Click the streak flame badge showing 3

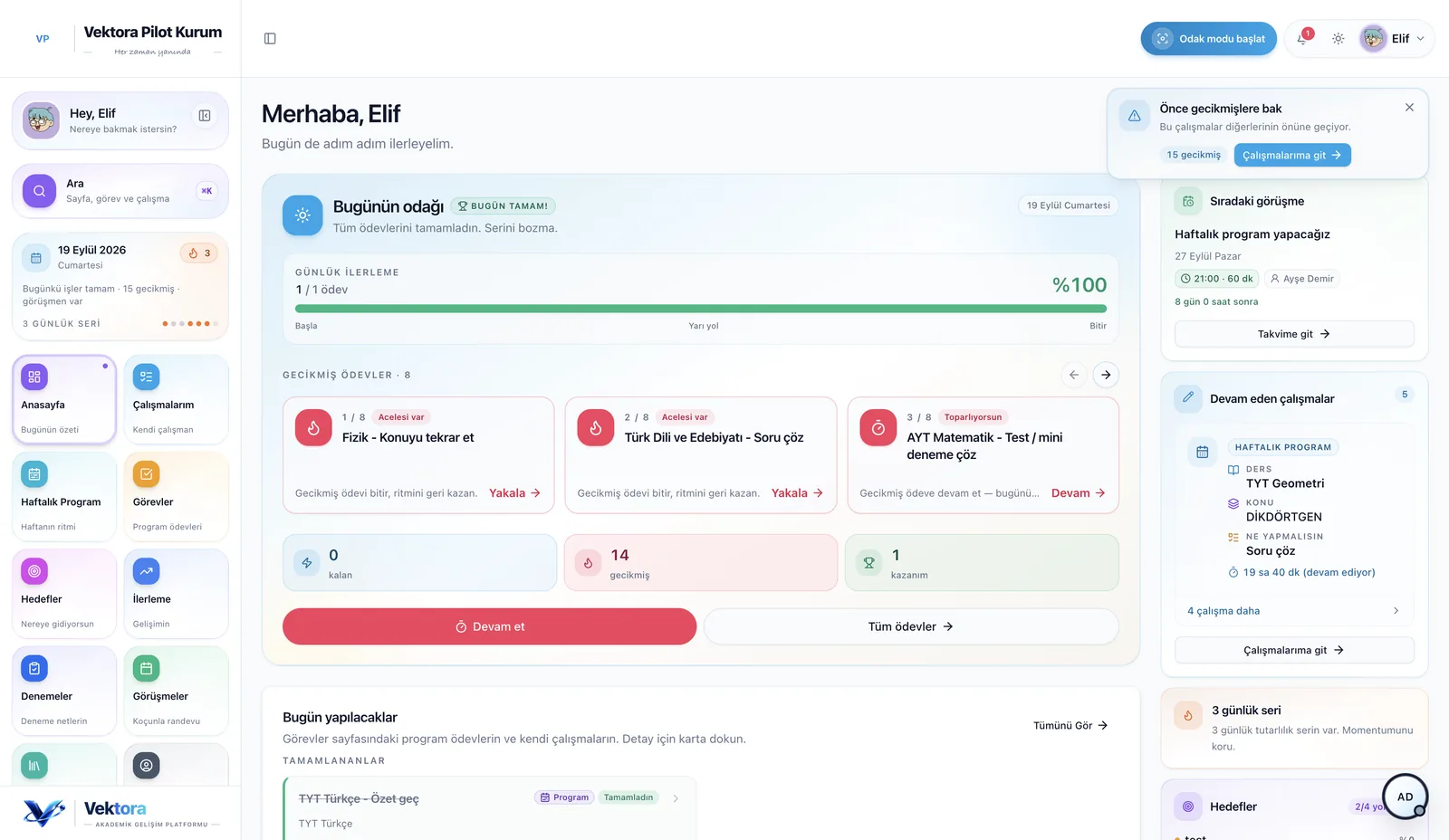pyautogui.click(x=198, y=253)
